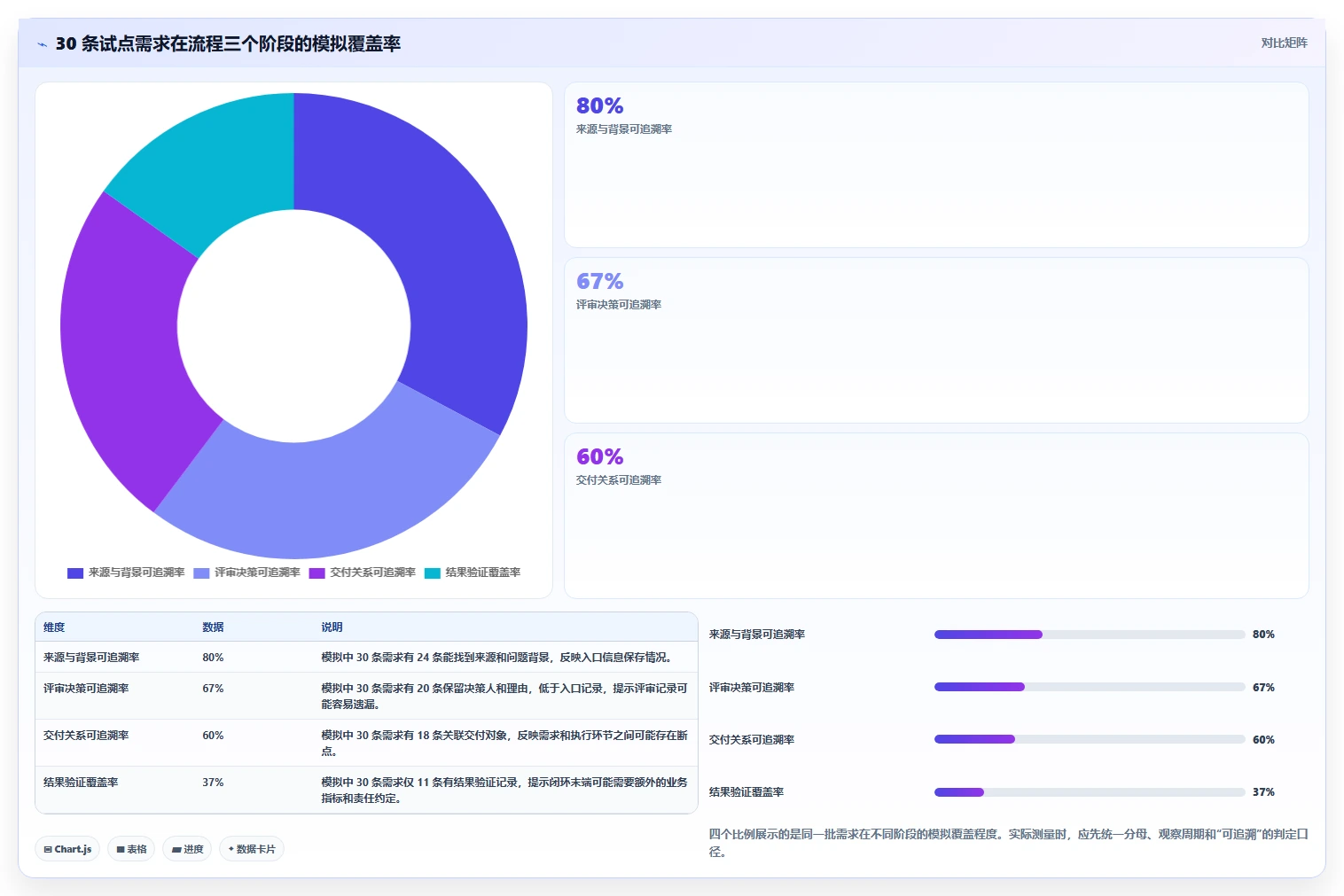
Task: Click the description mentioning 18 条关联交付对象
Action: pos(504,744)
